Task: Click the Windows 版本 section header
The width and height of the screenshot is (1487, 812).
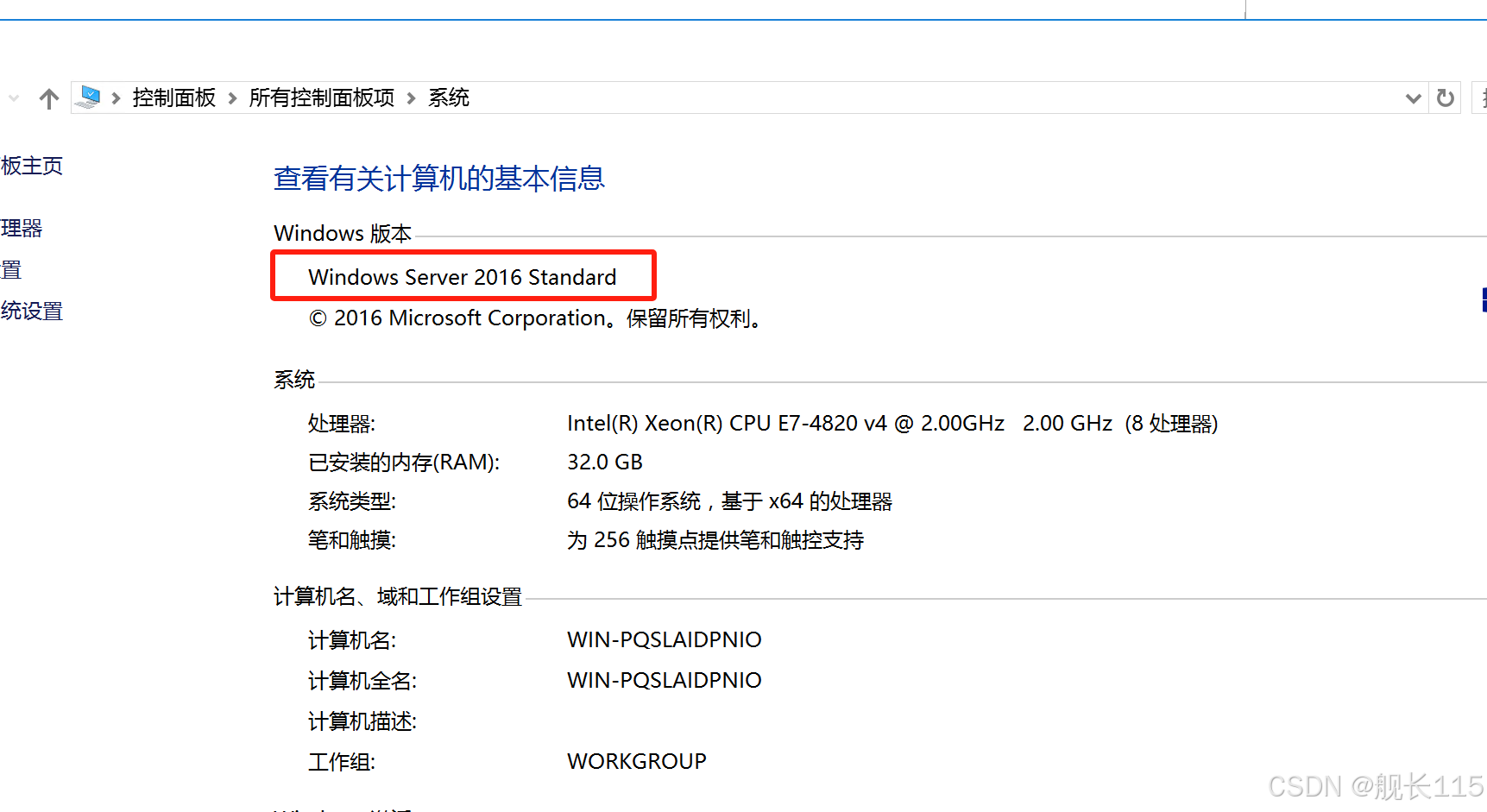Action: [343, 234]
